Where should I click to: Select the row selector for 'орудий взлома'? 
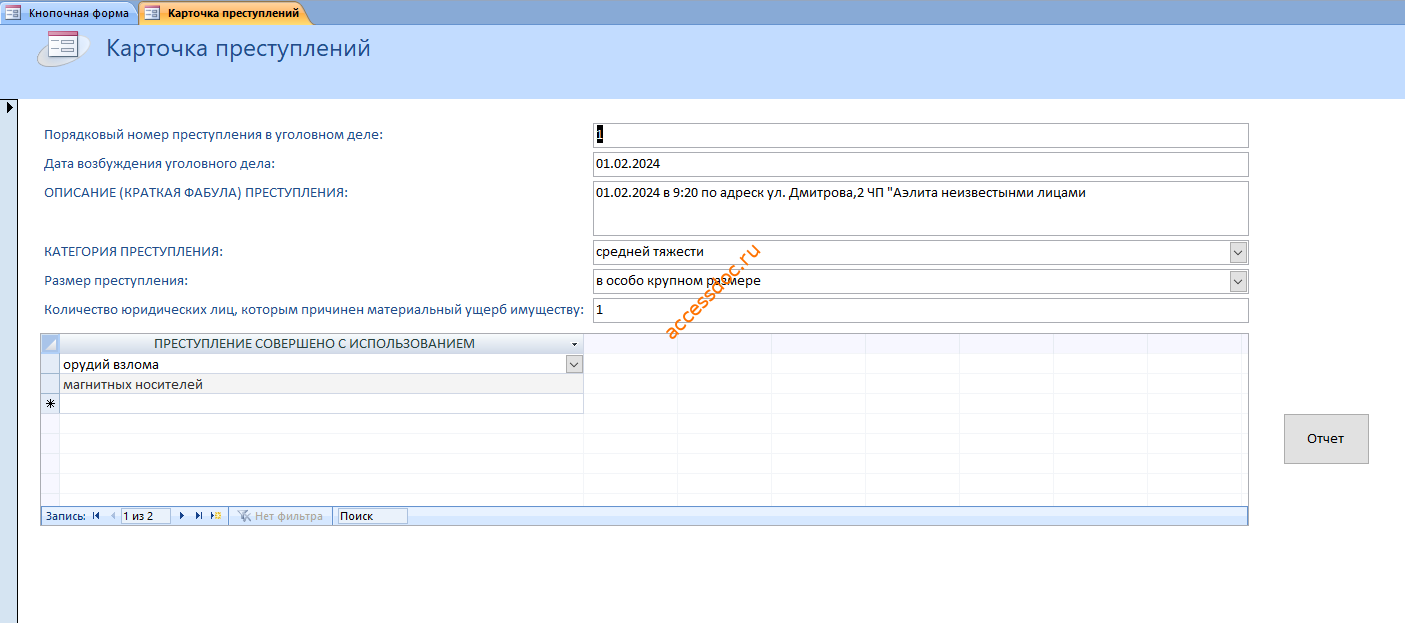[50, 364]
